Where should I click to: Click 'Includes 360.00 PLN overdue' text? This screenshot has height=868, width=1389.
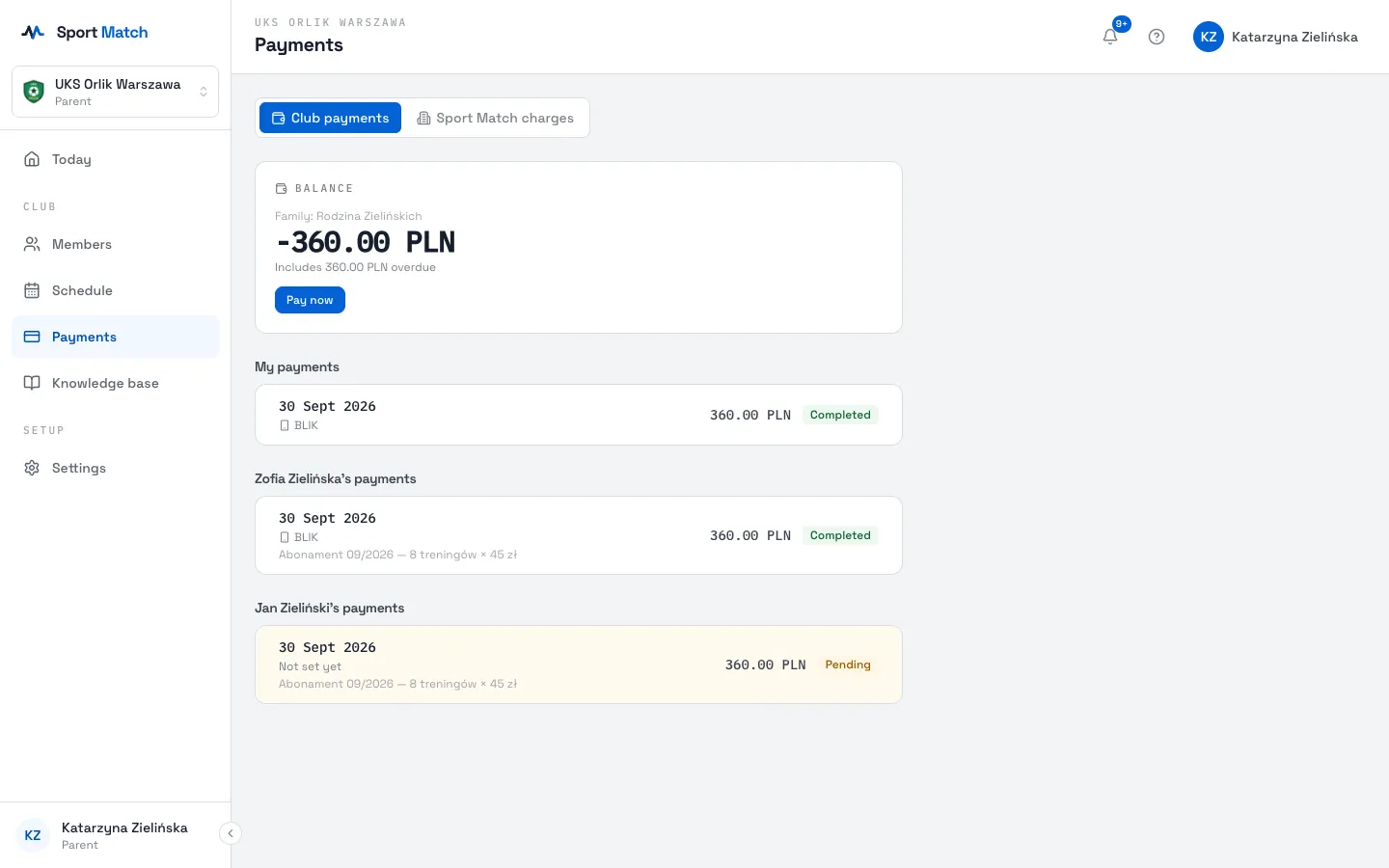click(355, 267)
